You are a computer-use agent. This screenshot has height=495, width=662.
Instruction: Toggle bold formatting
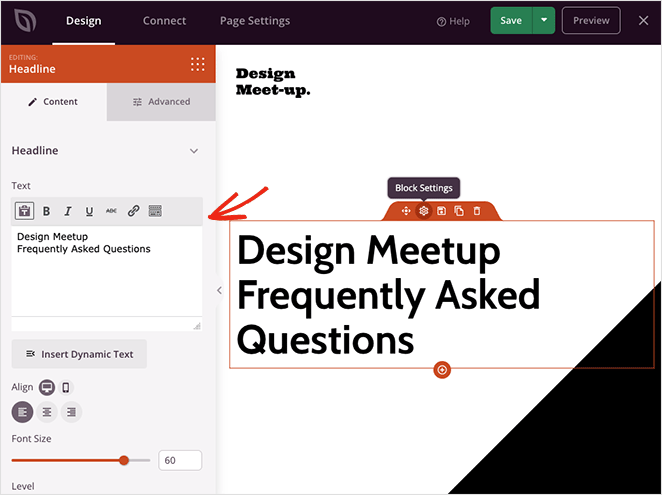(x=46, y=211)
